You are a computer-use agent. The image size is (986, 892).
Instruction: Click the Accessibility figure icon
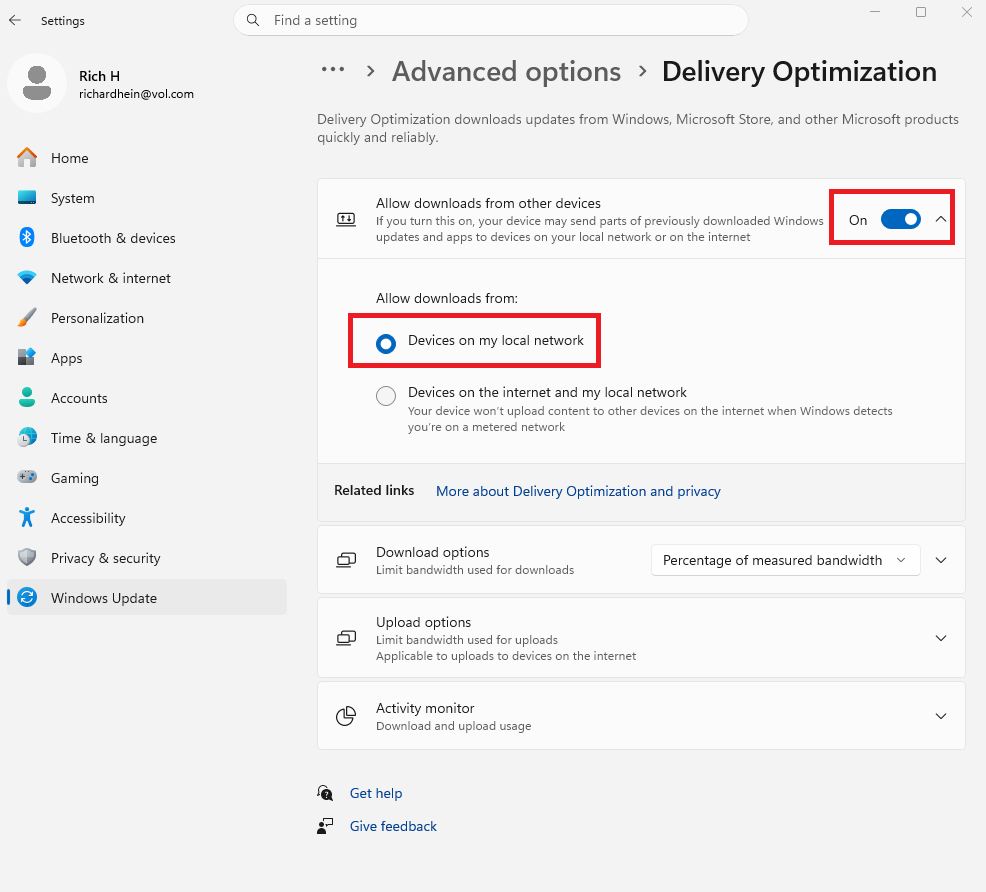(27, 517)
